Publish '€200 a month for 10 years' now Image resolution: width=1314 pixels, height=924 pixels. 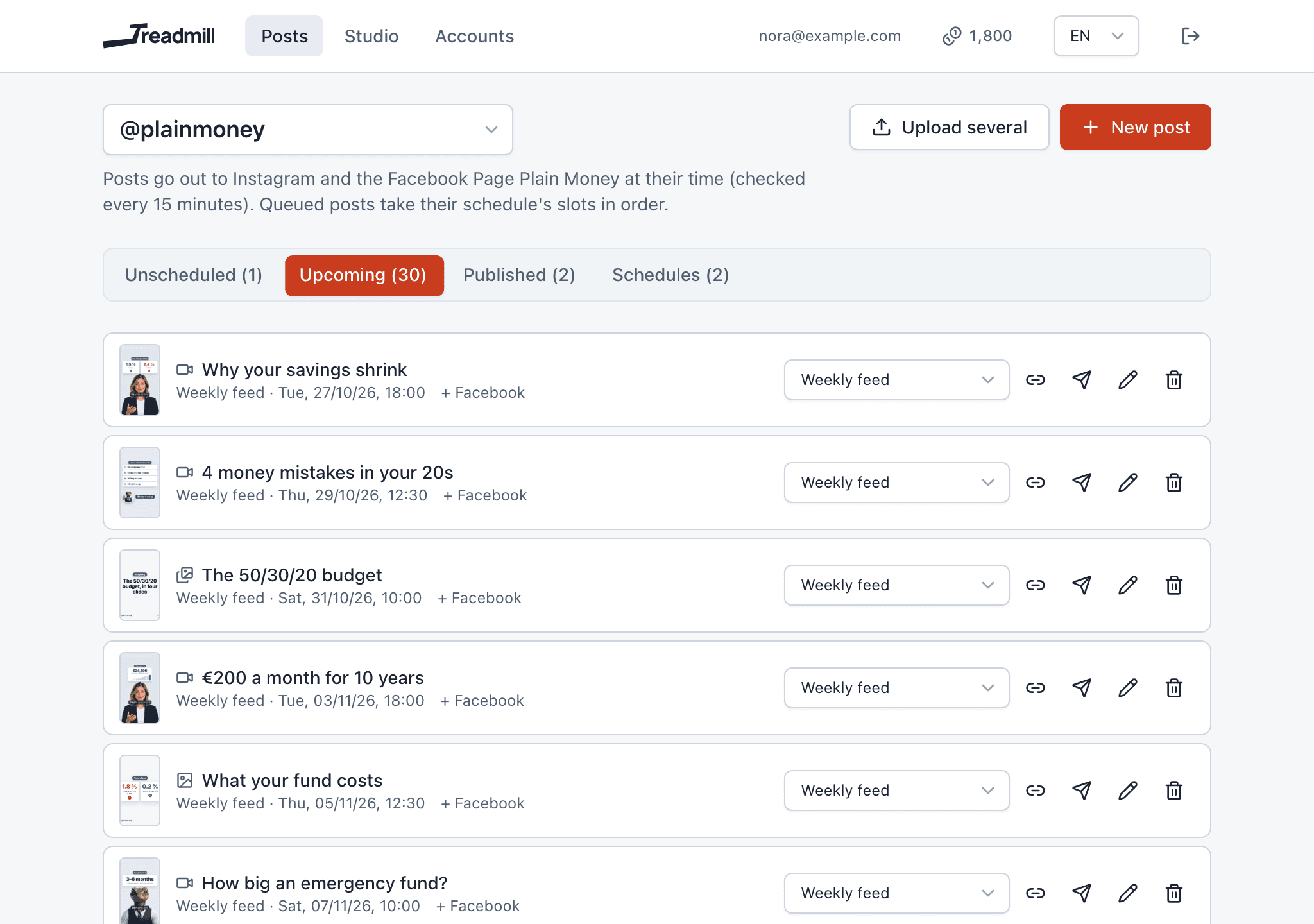click(1082, 688)
